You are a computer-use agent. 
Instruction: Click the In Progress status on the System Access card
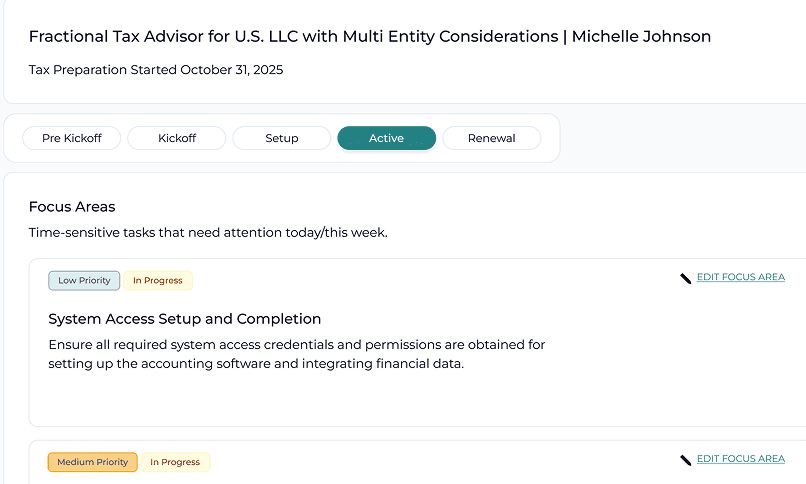pos(158,281)
